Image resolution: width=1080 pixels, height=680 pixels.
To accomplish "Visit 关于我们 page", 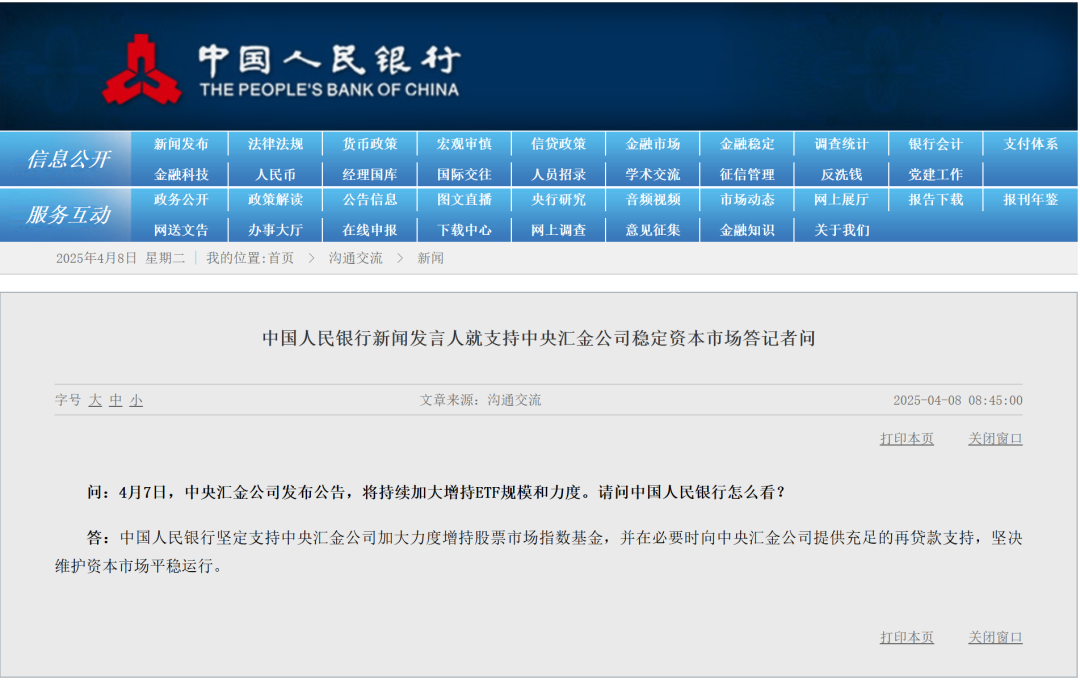I will (x=842, y=230).
